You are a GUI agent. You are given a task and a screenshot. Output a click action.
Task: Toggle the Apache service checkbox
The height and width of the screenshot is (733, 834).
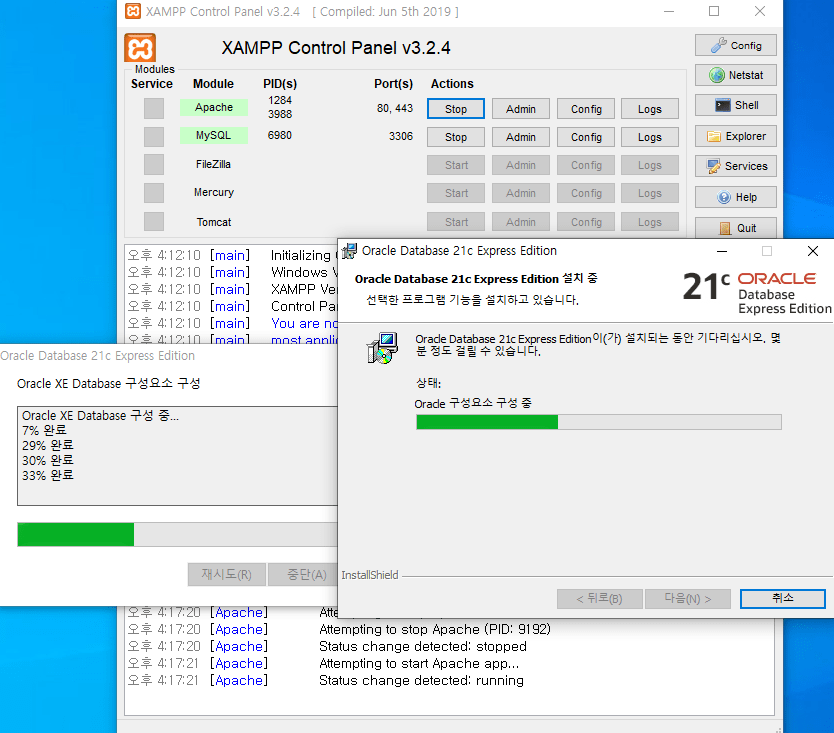(x=154, y=109)
